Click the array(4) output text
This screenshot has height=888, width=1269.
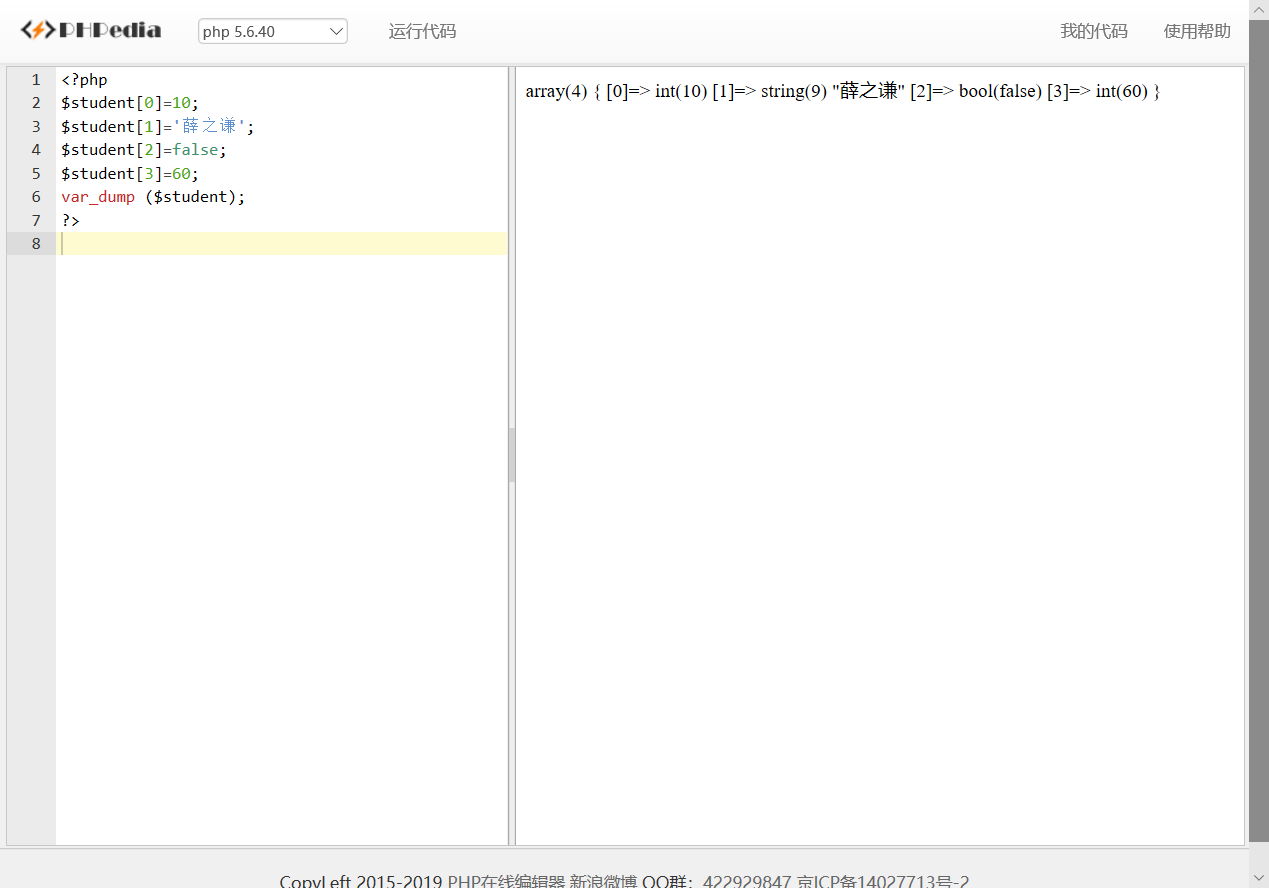click(x=556, y=91)
